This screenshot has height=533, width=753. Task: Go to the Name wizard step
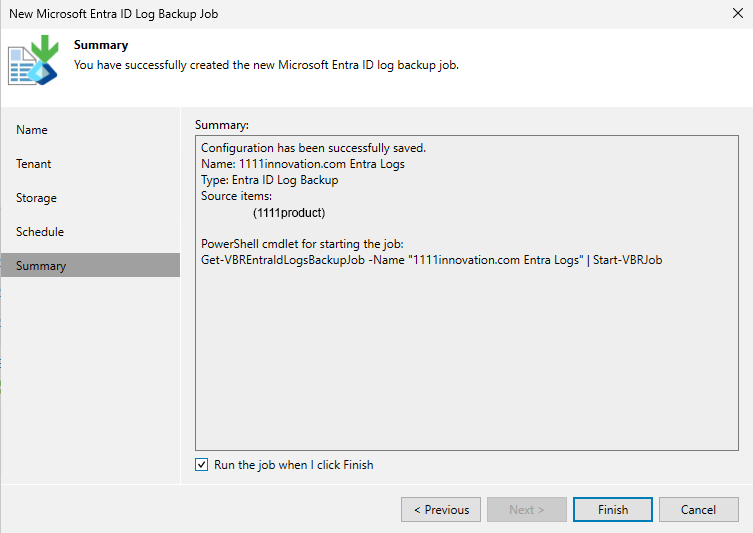tap(32, 130)
